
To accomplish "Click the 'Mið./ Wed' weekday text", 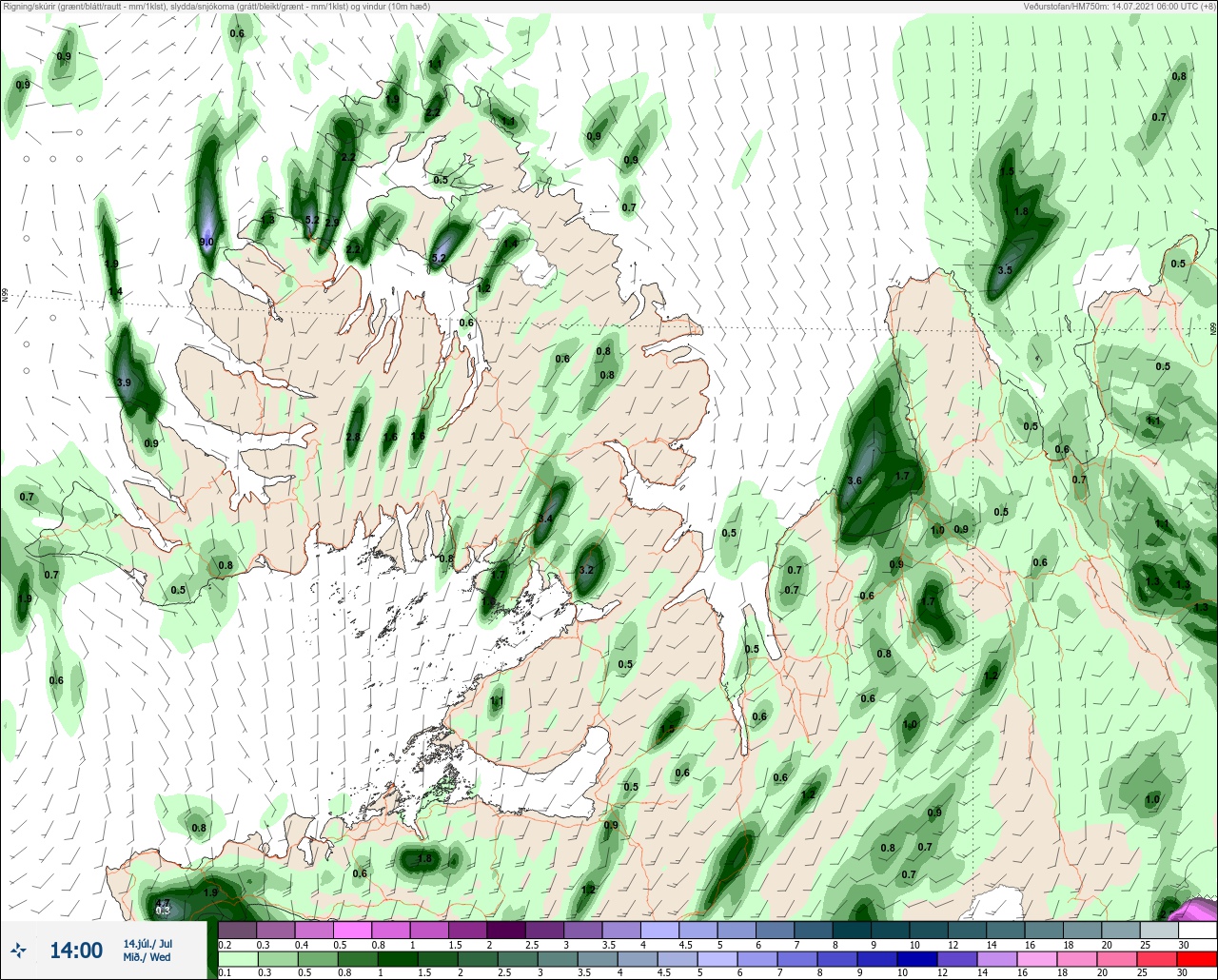I will pyautogui.click(x=147, y=957).
